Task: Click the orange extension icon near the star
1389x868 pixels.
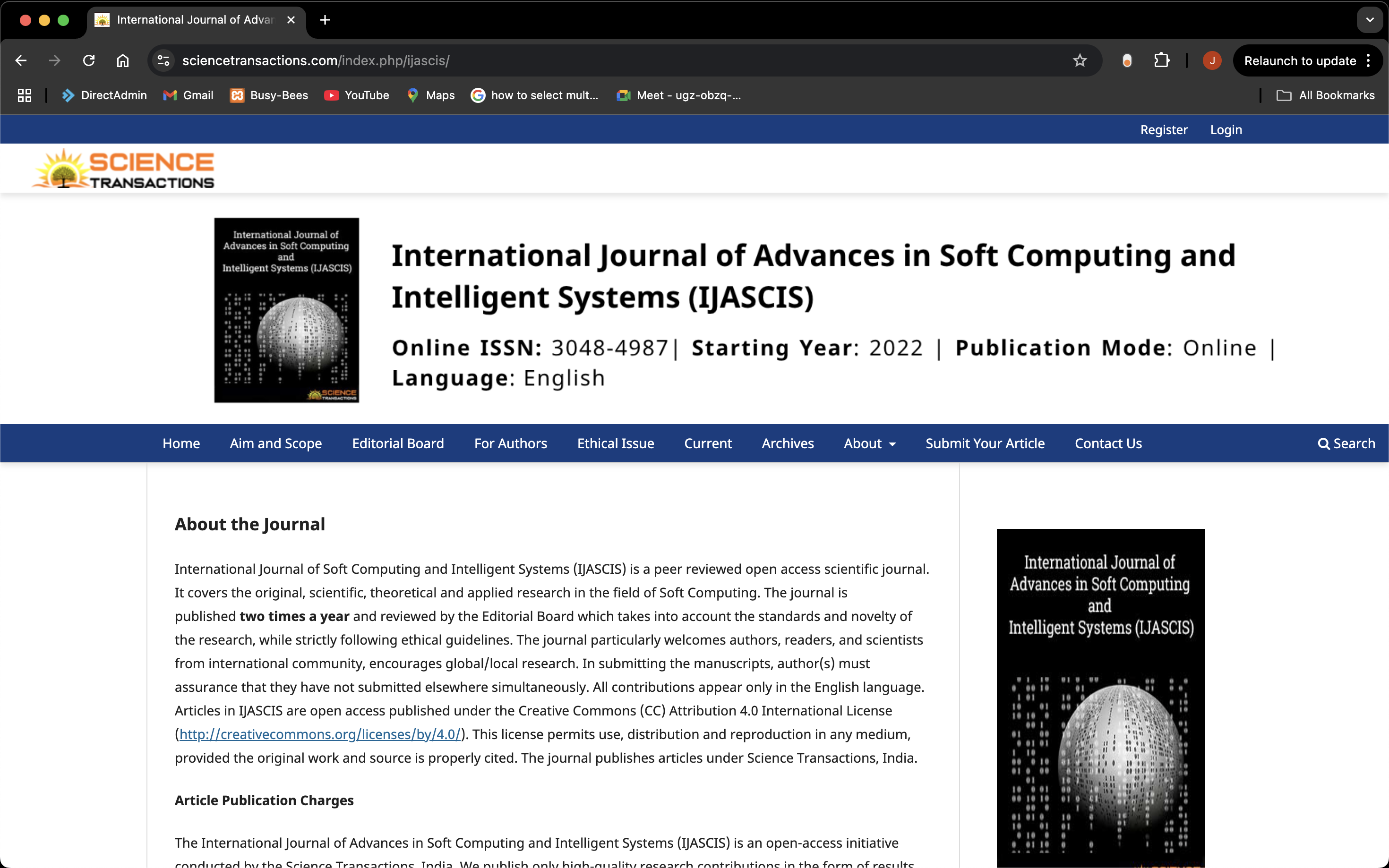Action: pos(1127,60)
